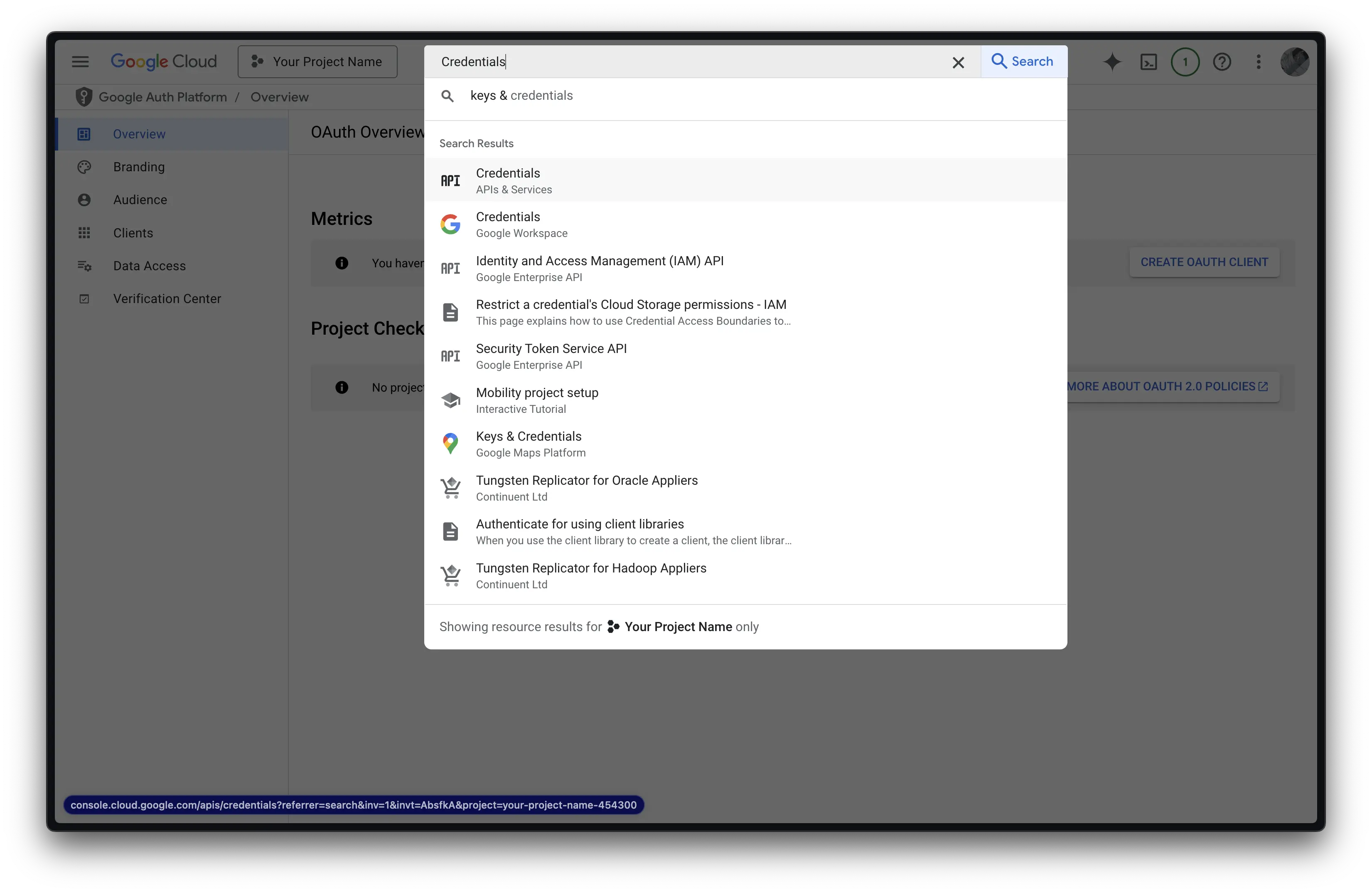Screen dimensions: 1372x893
Task: Click the info icon beside No project
Action: pos(341,387)
